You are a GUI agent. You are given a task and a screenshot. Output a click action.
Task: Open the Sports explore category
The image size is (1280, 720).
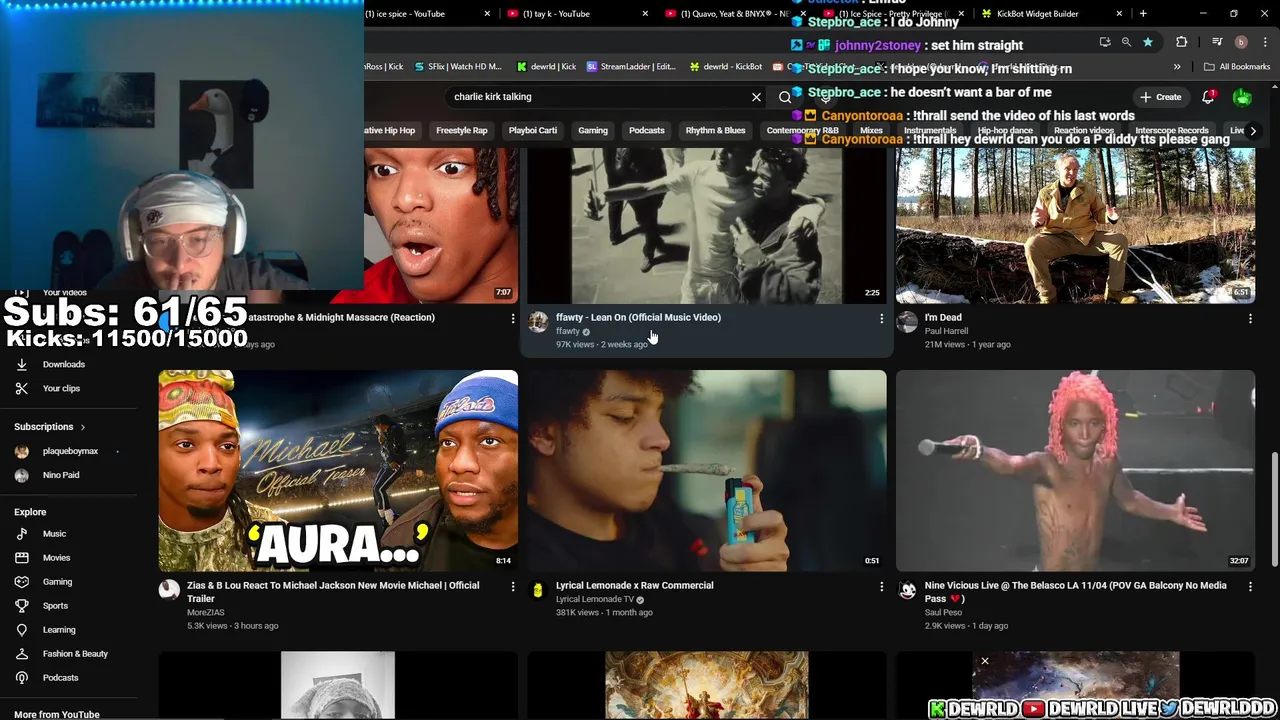(x=55, y=606)
